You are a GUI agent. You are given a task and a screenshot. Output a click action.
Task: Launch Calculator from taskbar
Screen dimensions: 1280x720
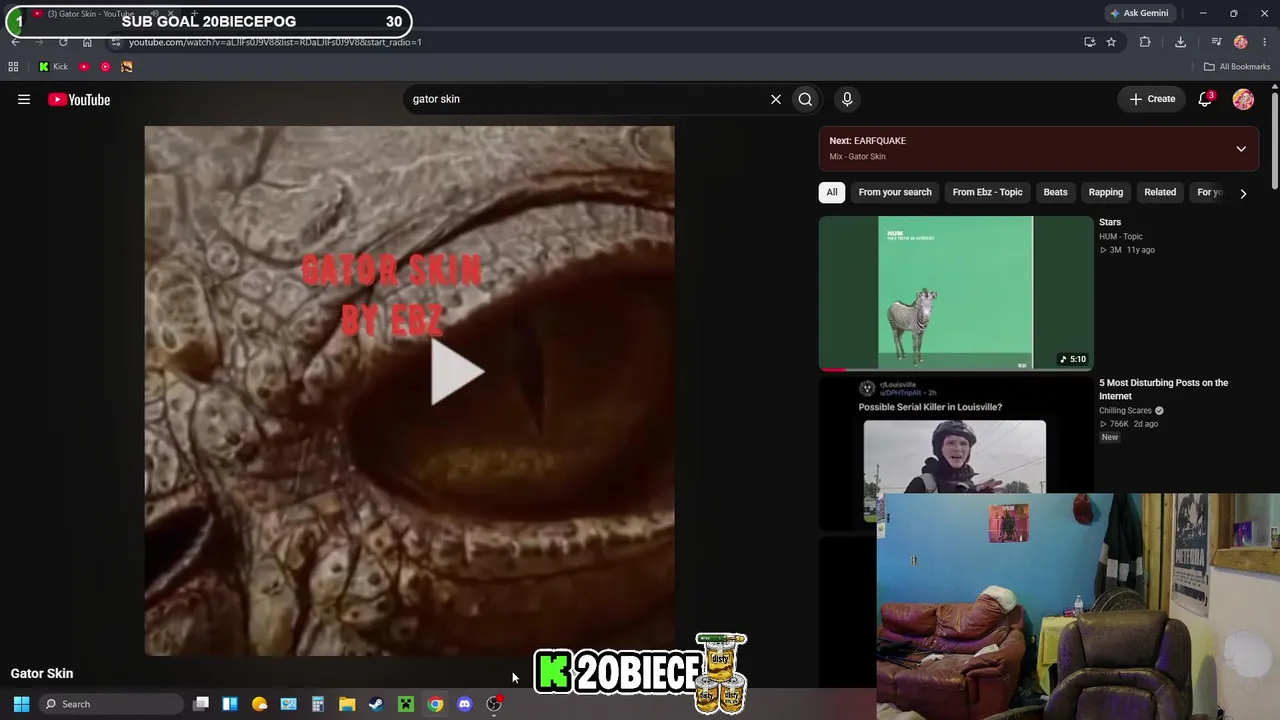tap(318, 704)
